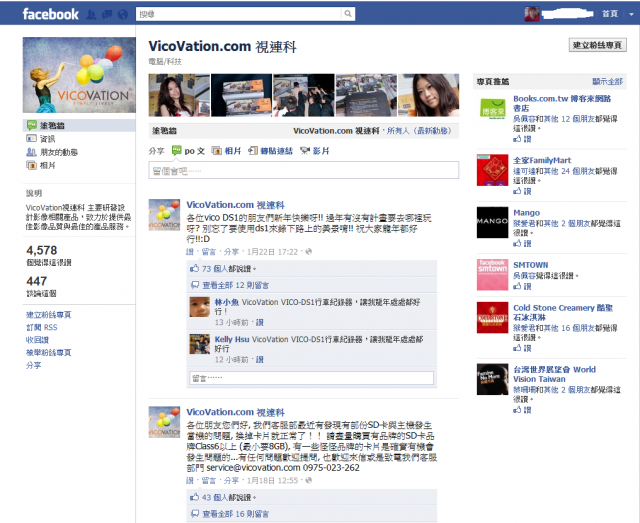Click 1月22日 17:22 post timestamp
Viewport: 640px width, 523px height.
coord(272,252)
